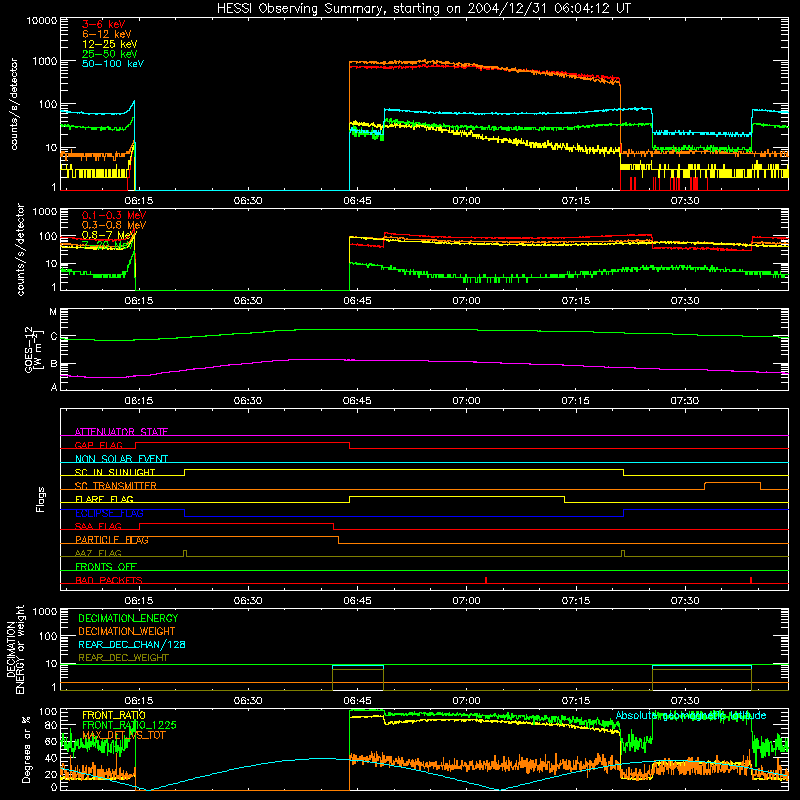This screenshot has height=800, width=800.
Task: Select the REAR_DEC_WEIGHT legend label
Action: point(123,658)
